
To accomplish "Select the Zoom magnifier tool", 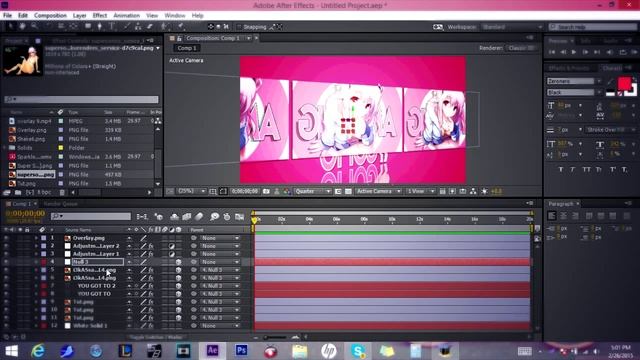I will click(34, 27).
